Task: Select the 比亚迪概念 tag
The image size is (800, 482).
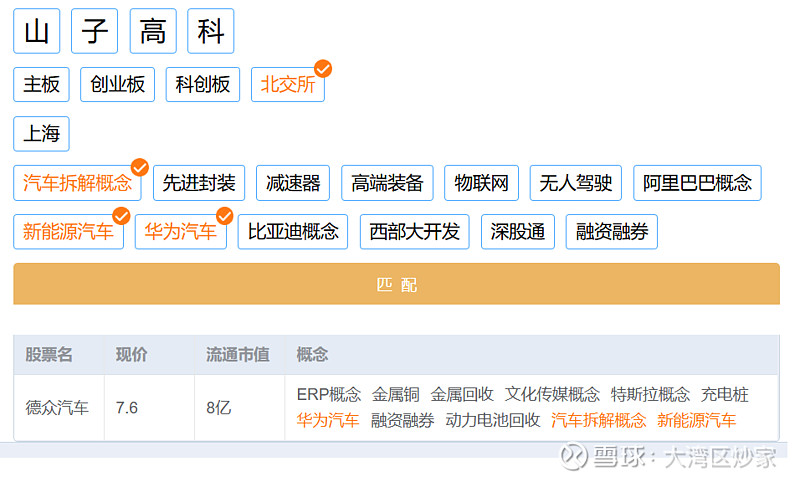Action: (293, 232)
